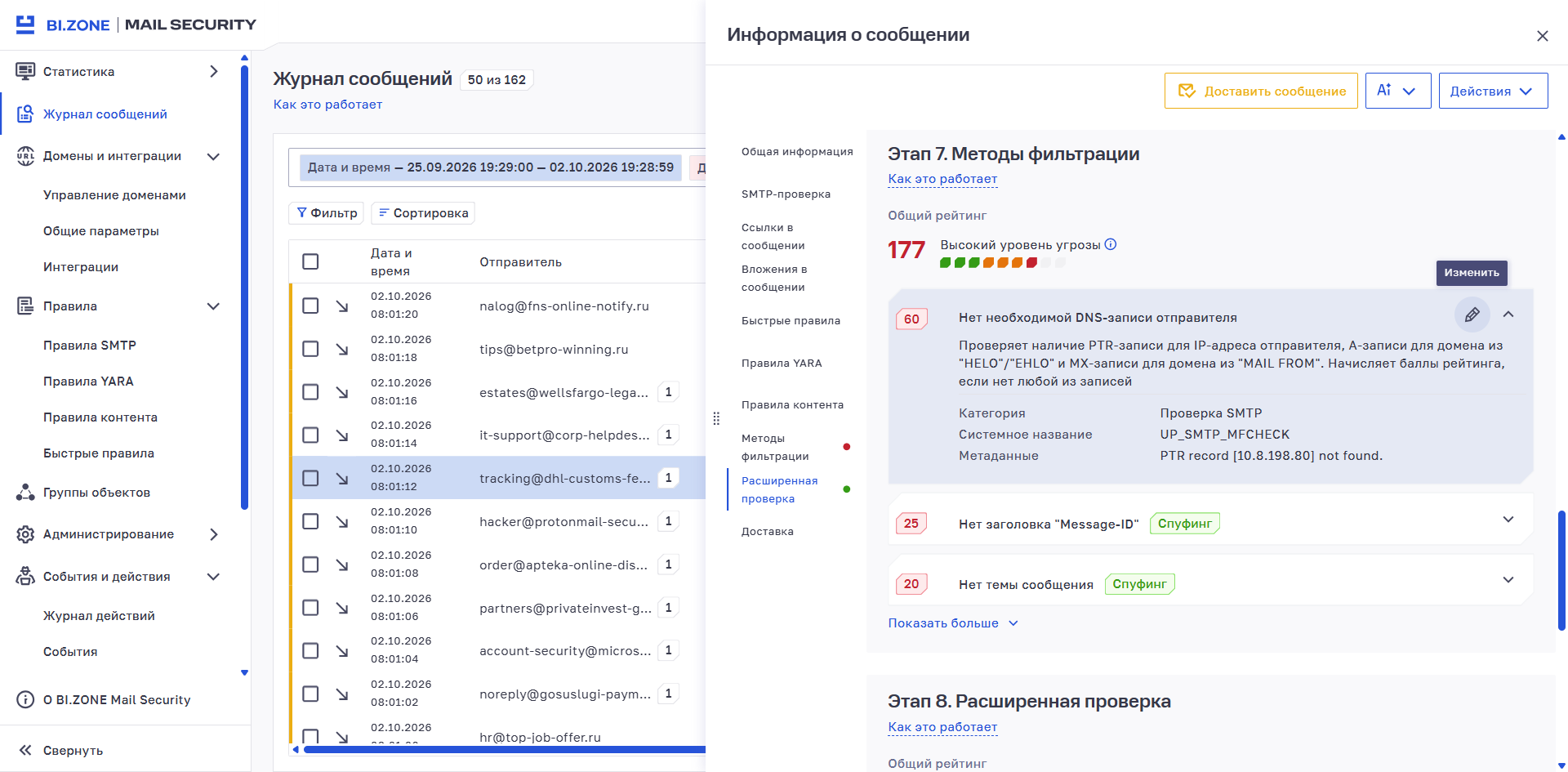Click the Сортировка button
1568x772 pixels.
pyautogui.click(x=423, y=212)
